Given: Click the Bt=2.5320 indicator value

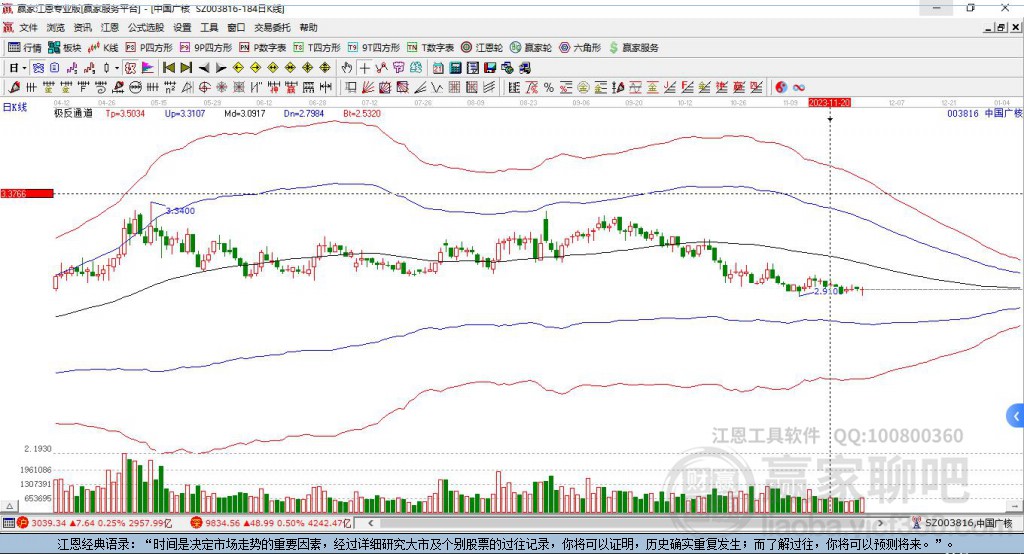Looking at the screenshot, I should 362,113.
